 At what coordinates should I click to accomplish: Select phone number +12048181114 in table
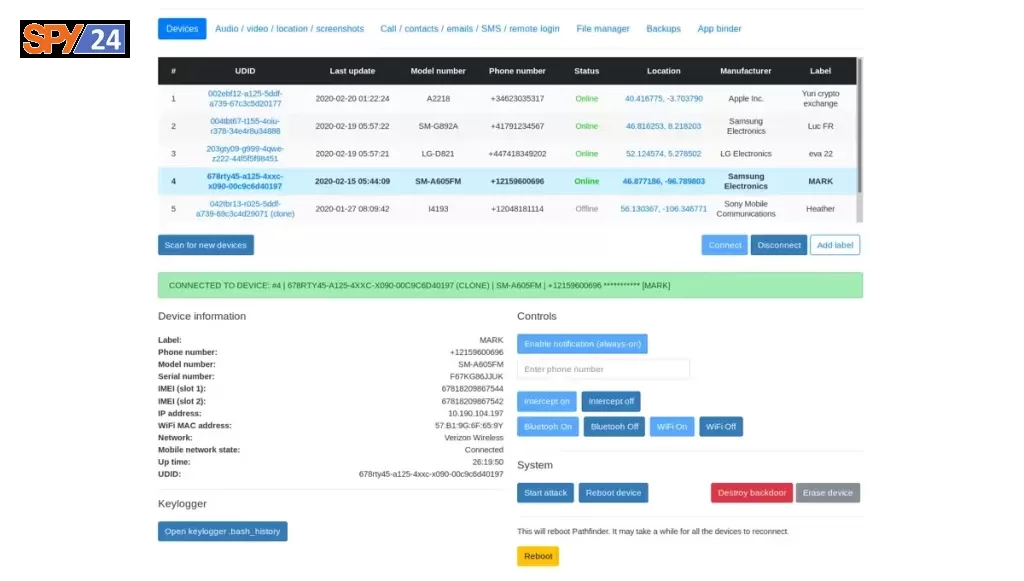pos(517,208)
